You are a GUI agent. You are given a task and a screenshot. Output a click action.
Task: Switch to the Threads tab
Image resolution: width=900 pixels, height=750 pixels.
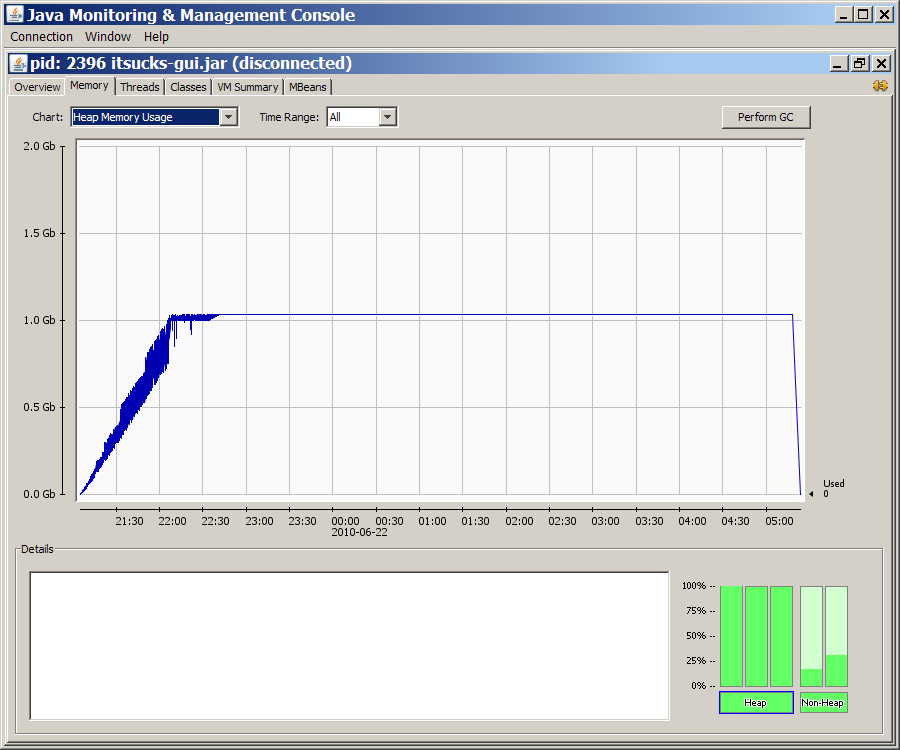139,87
